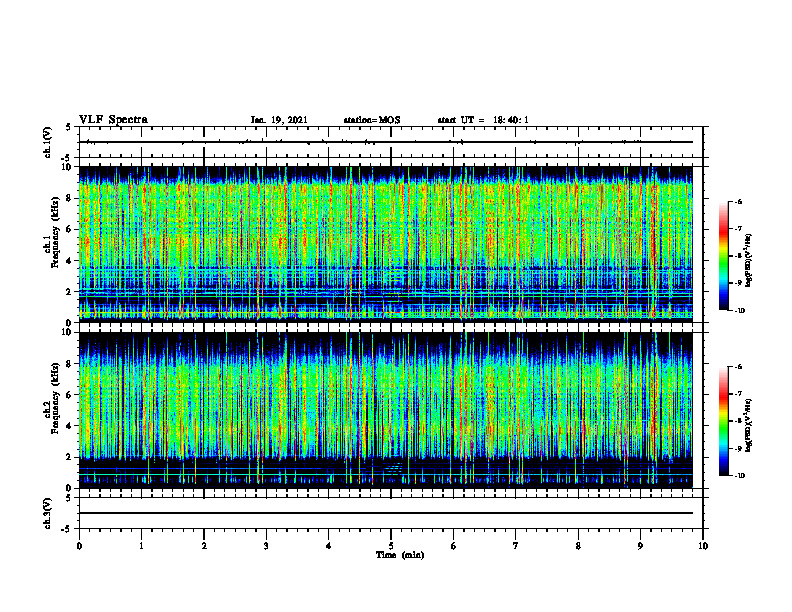Click the ch.2 colorbar "-10" tick label
Image resolution: width=792 pixels, height=612 pixels.
739,476
